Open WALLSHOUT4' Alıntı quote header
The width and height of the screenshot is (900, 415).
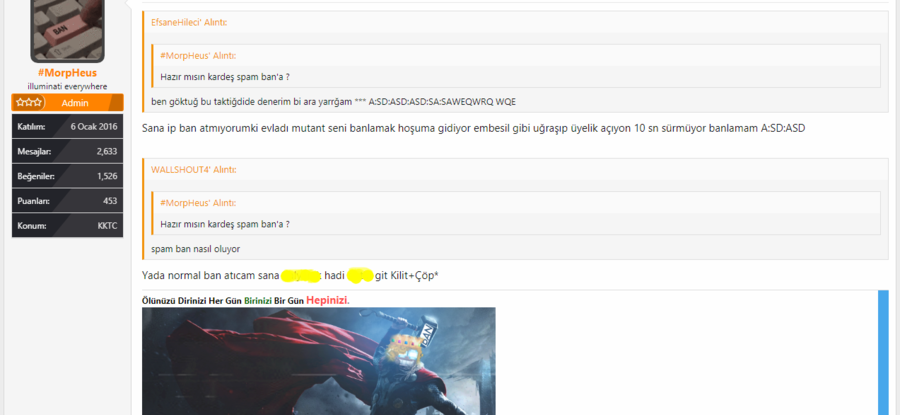tap(193, 170)
